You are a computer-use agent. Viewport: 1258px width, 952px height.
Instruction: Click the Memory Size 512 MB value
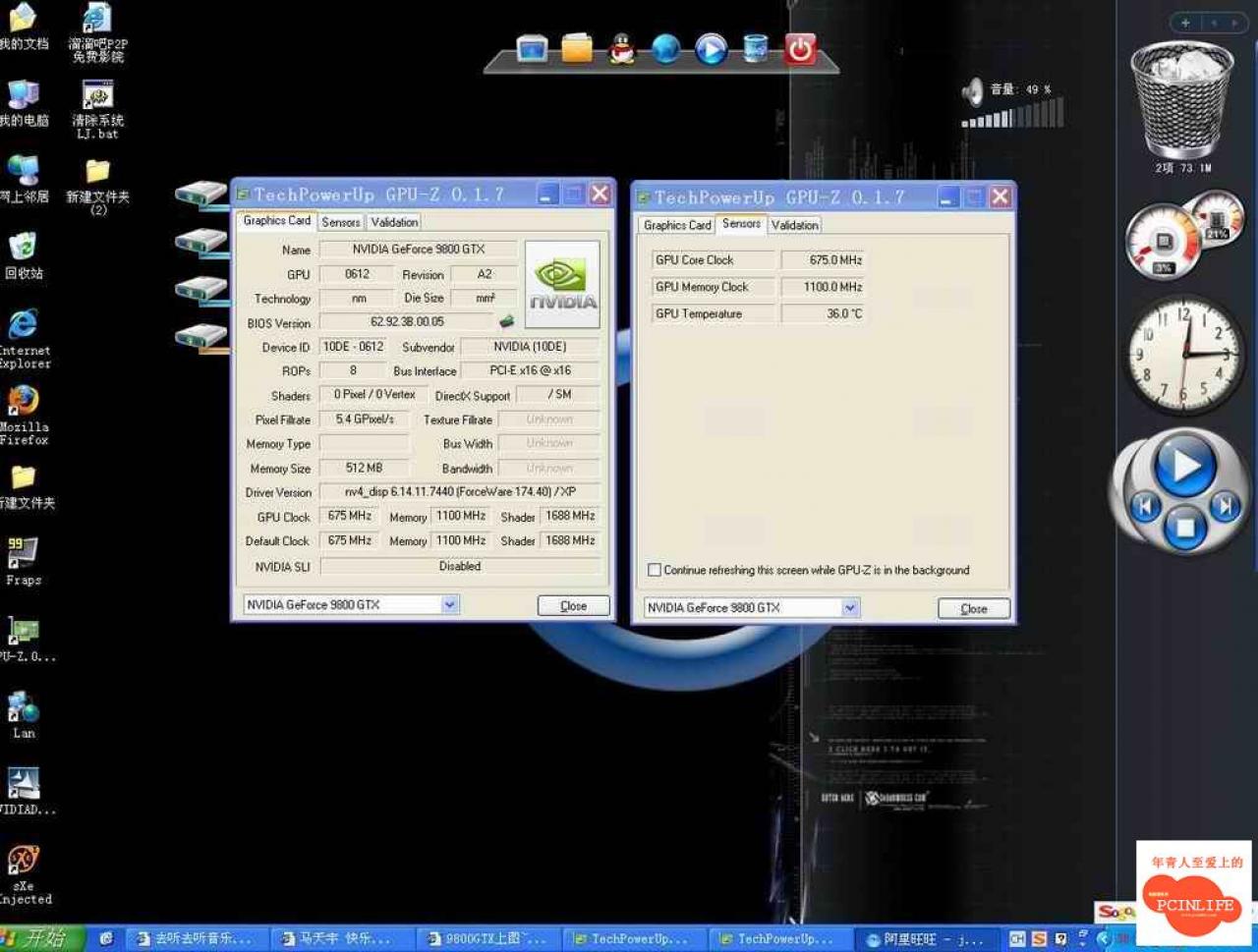coord(365,469)
